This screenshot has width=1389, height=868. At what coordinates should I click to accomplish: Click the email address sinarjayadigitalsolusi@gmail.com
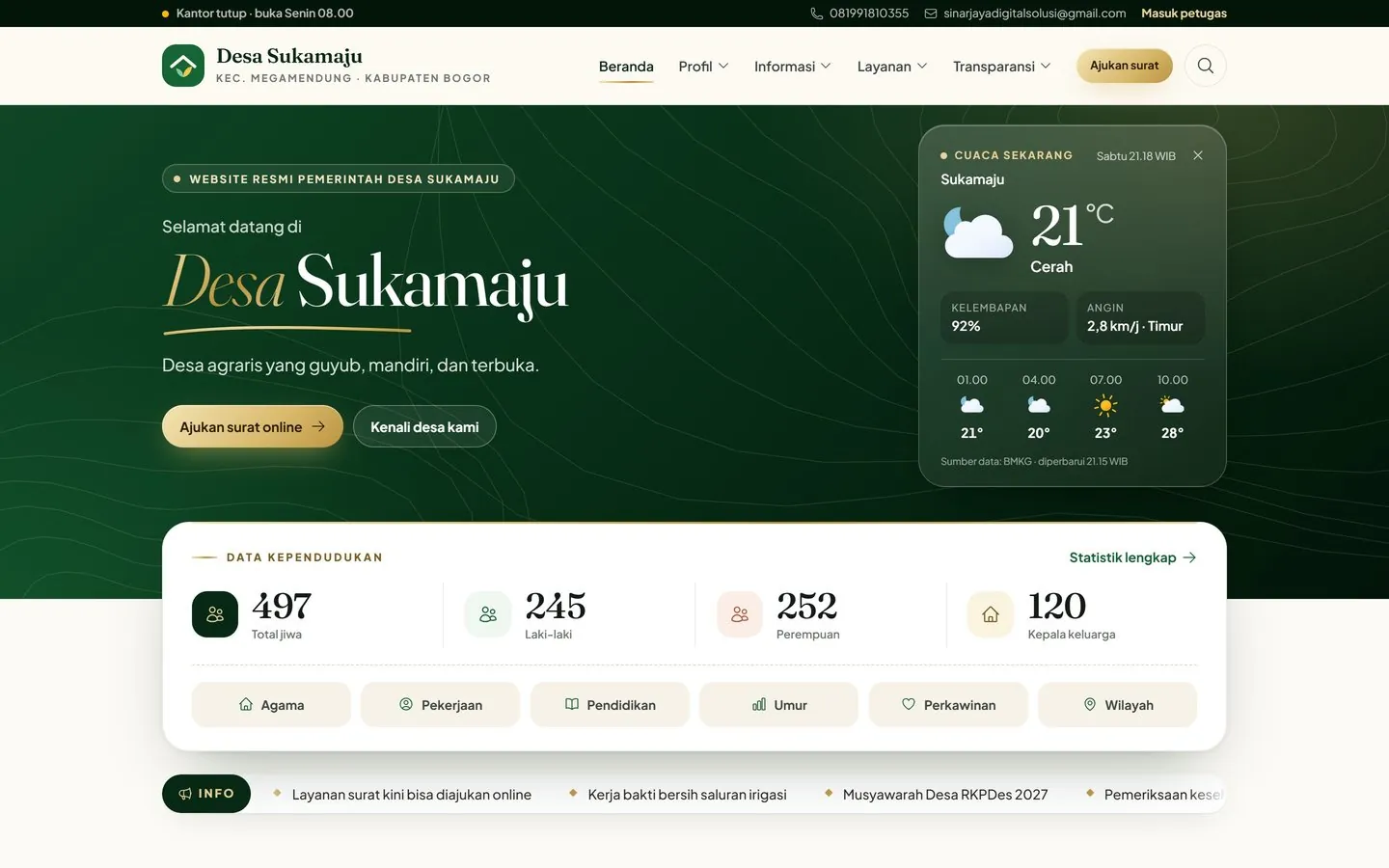pyautogui.click(x=1034, y=14)
